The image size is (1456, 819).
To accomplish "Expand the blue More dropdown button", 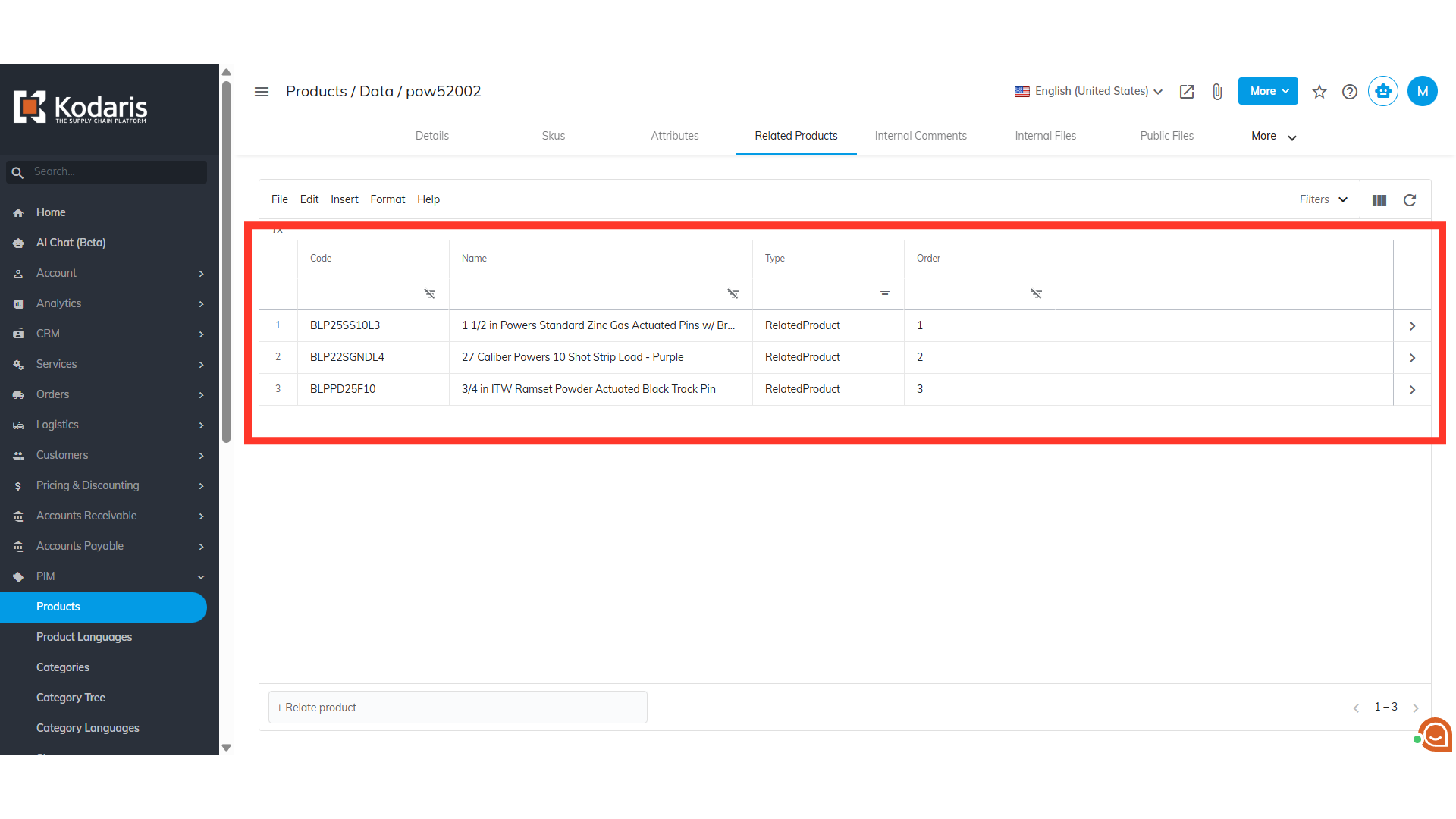I will pyautogui.click(x=1268, y=92).
